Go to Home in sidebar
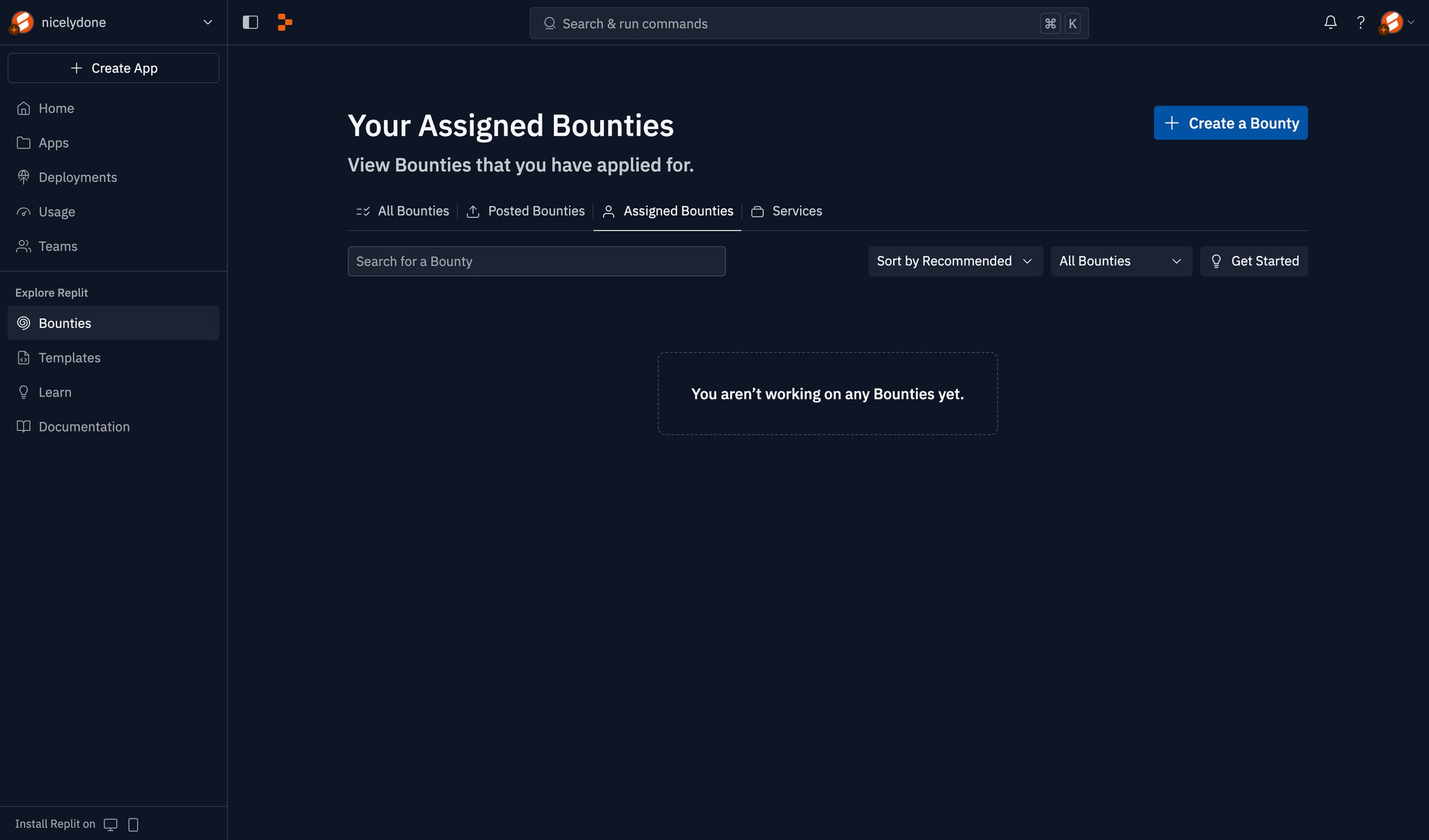This screenshot has width=1429, height=840. pos(113,108)
